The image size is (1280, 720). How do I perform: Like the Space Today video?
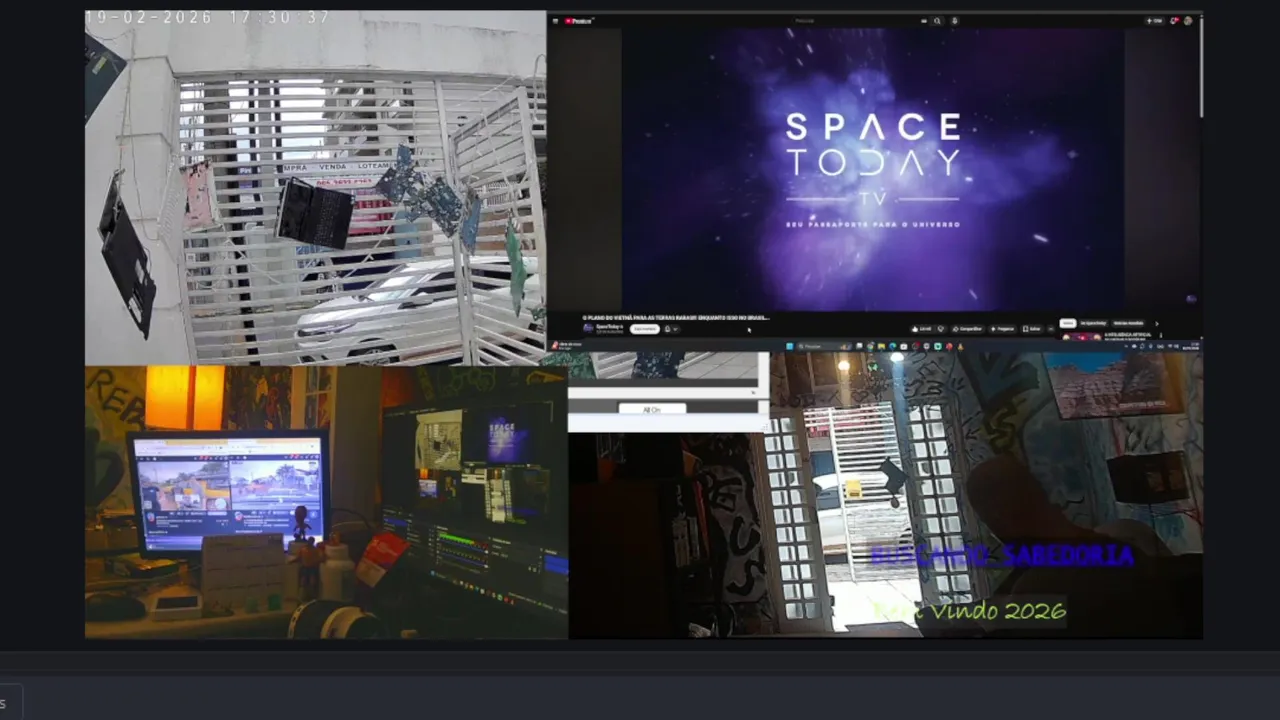[921, 329]
